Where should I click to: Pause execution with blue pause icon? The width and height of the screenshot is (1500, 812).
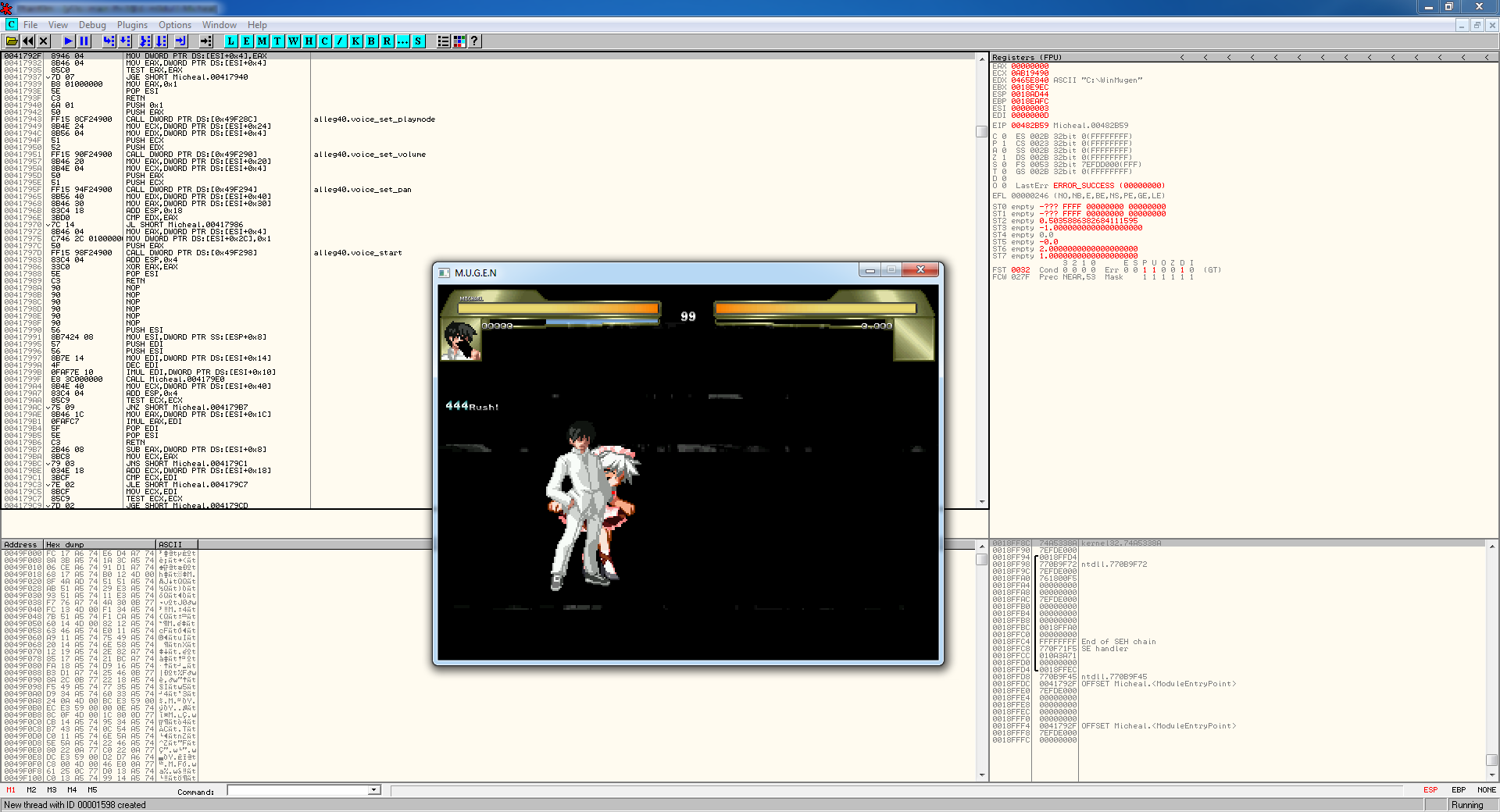pyautogui.click(x=84, y=41)
